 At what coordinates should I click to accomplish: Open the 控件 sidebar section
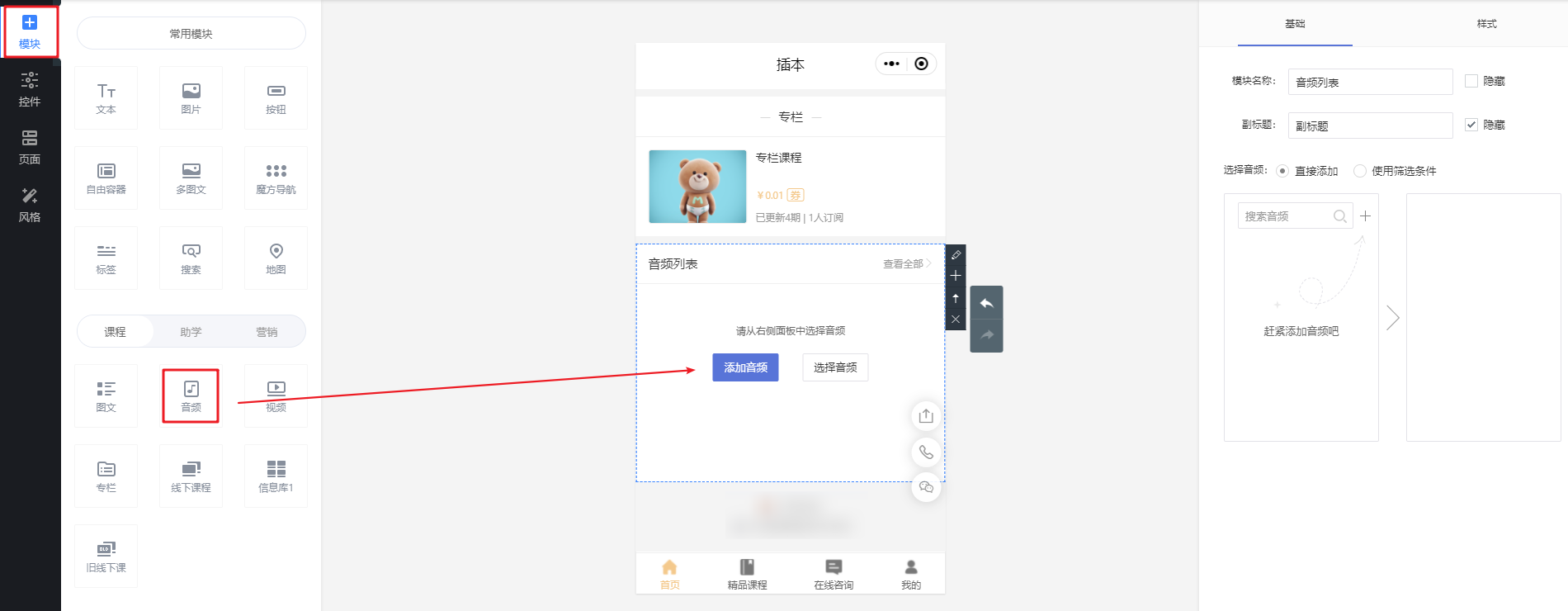pos(30,90)
